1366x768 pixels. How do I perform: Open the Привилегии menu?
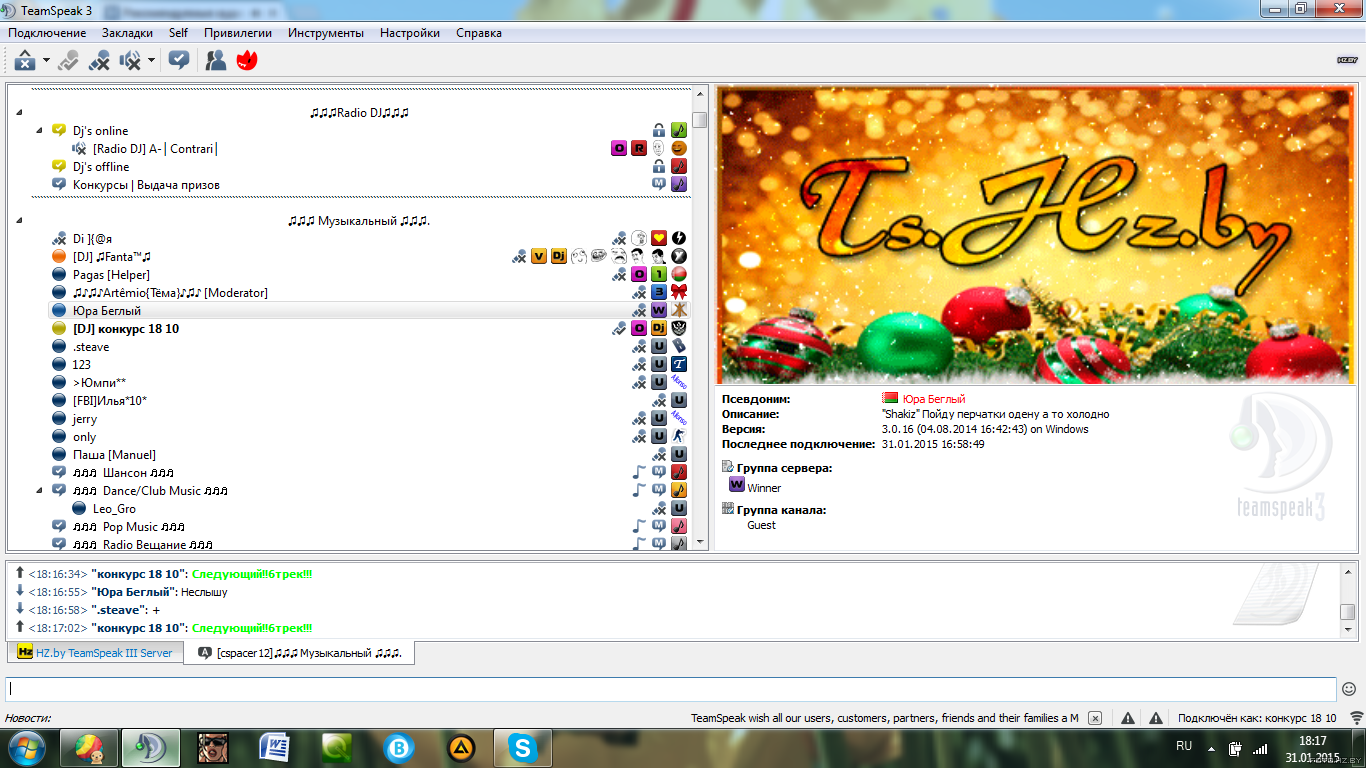(x=238, y=33)
